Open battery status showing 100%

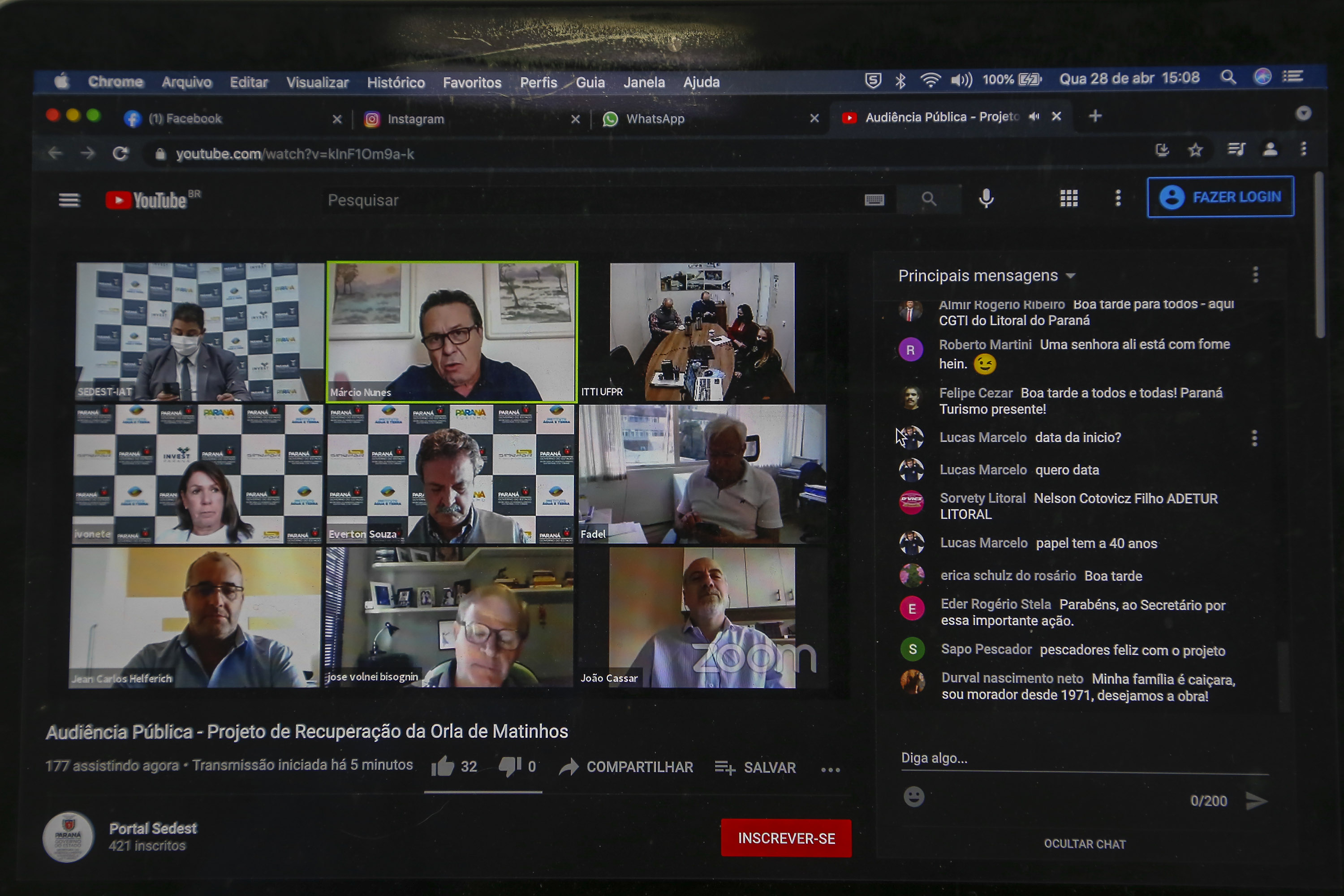[x=1012, y=79]
